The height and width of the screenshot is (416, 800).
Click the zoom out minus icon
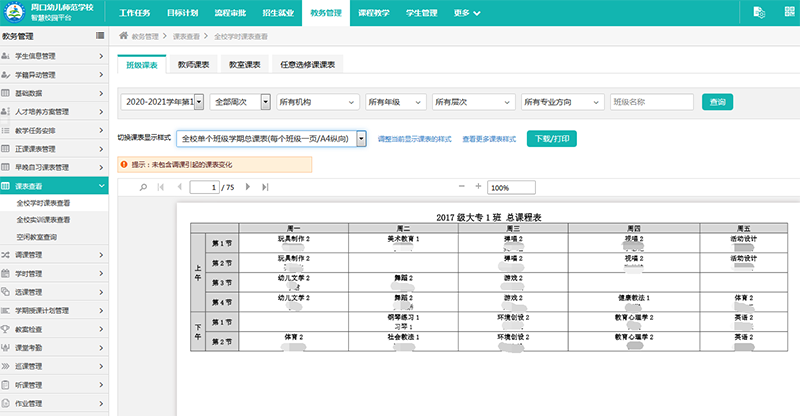461,187
